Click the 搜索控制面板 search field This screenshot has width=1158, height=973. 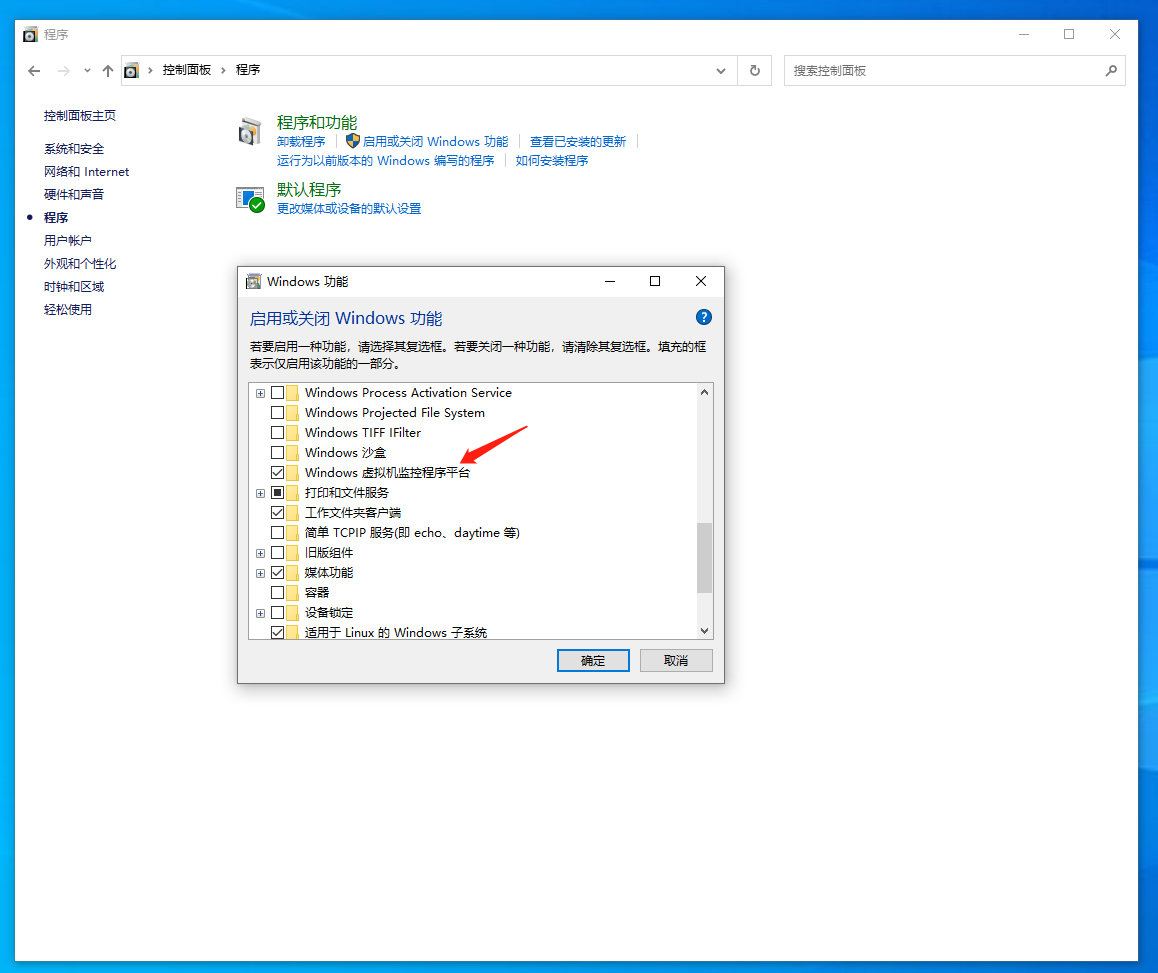click(x=945, y=71)
